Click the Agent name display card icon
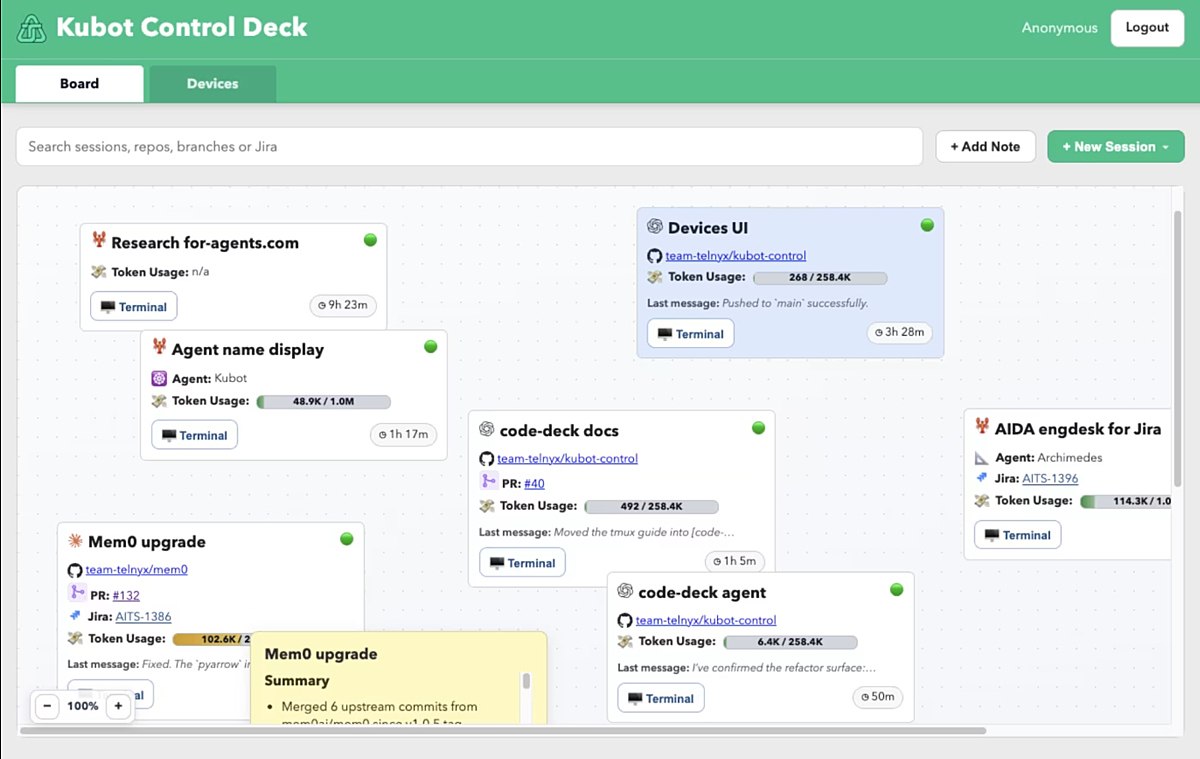The image size is (1200, 759). click(159, 348)
